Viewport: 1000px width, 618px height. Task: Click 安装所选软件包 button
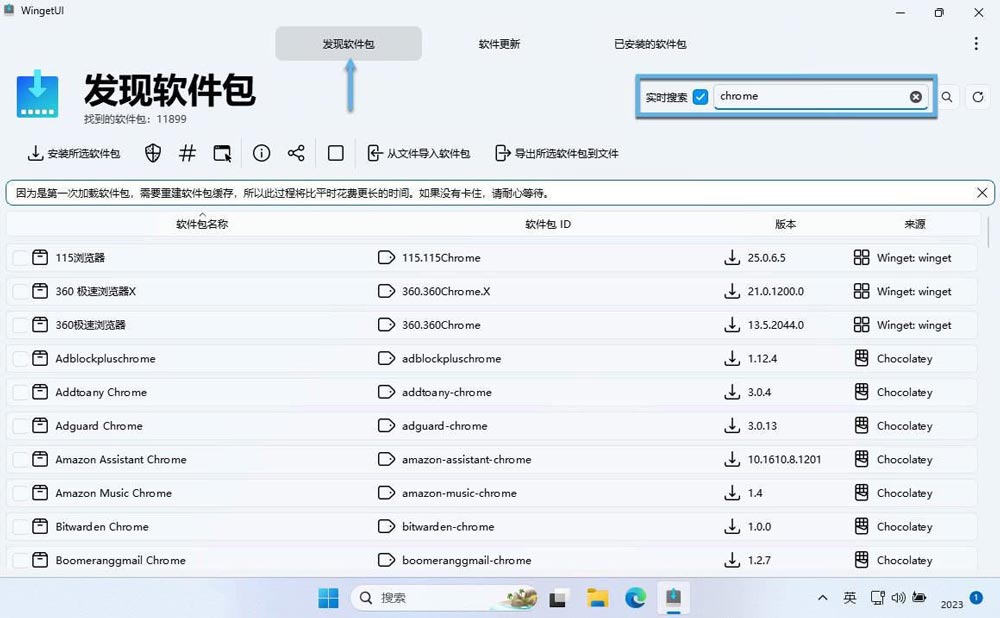point(74,153)
